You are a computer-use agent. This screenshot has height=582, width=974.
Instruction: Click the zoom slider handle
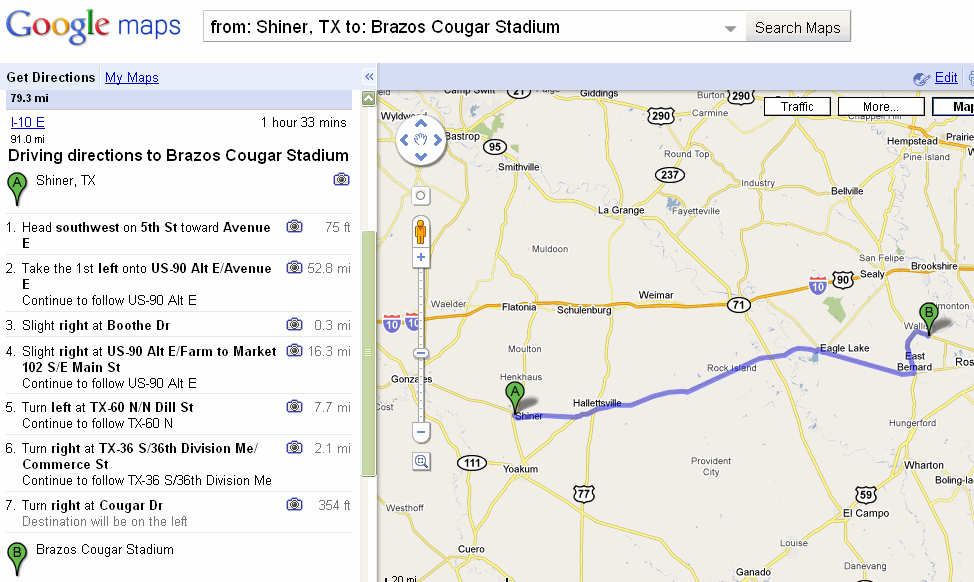coord(421,353)
